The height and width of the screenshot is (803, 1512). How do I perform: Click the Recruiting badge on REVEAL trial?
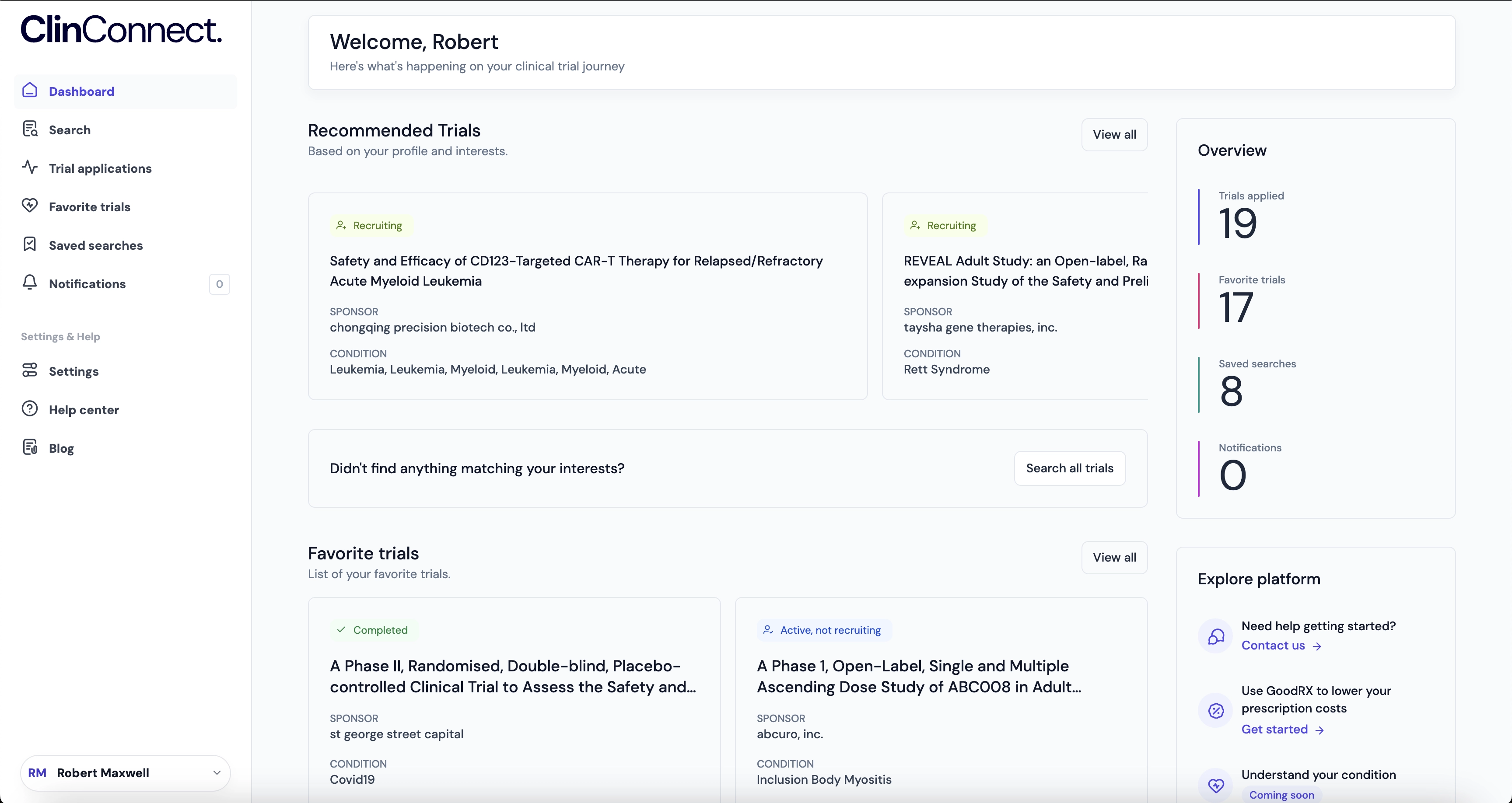pyautogui.click(x=945, y=225)
